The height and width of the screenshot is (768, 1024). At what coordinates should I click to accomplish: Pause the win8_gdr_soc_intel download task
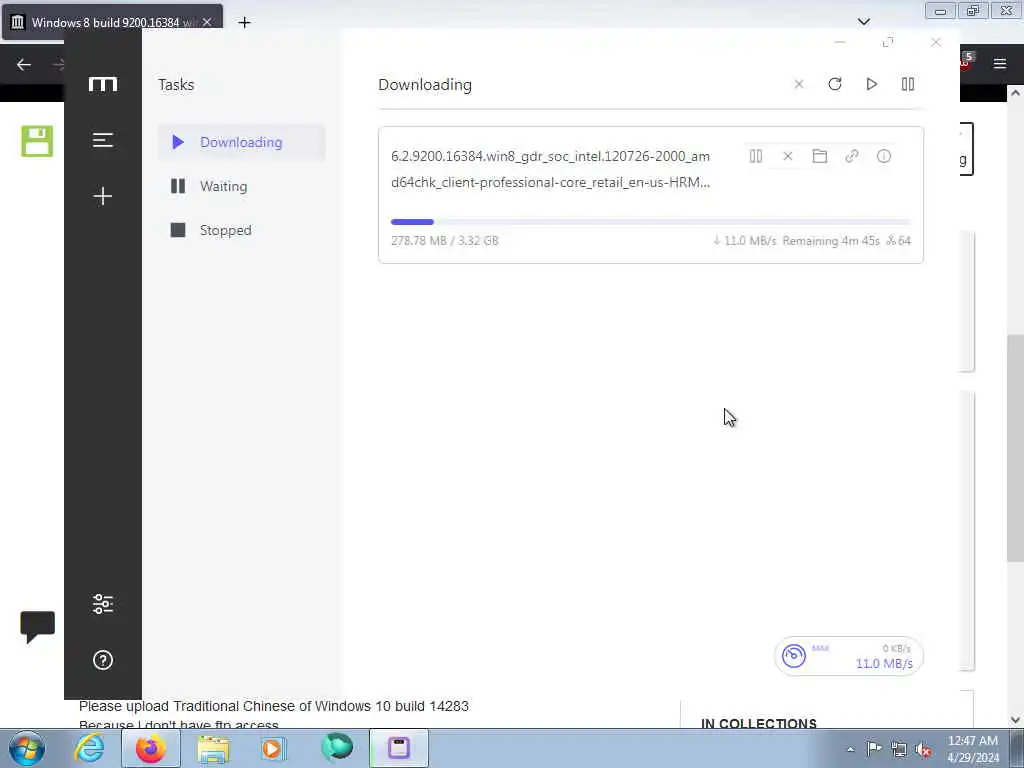coord(756,156)
